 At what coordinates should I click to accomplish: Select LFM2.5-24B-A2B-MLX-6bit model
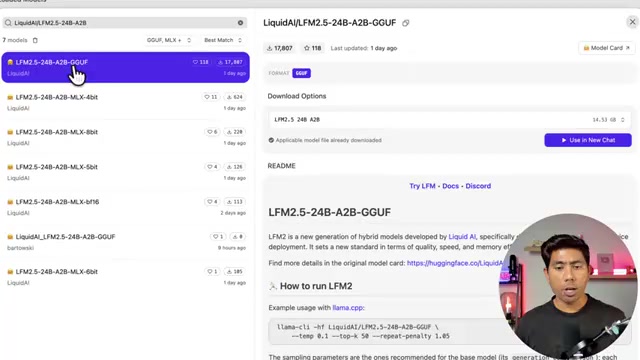click(126, 277)
